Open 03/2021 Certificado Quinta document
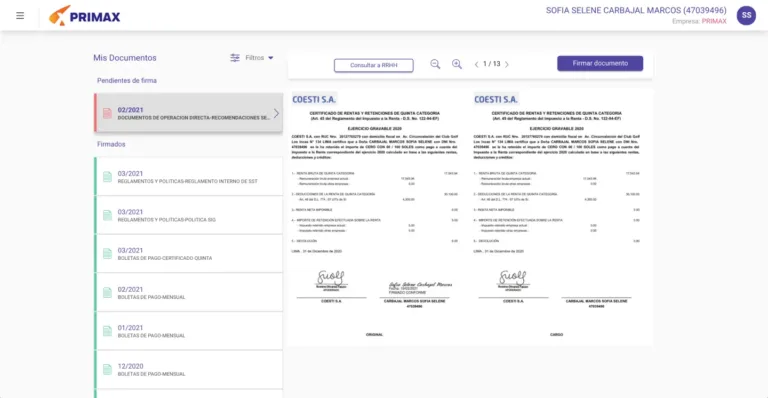 click(x=189, y=254)
